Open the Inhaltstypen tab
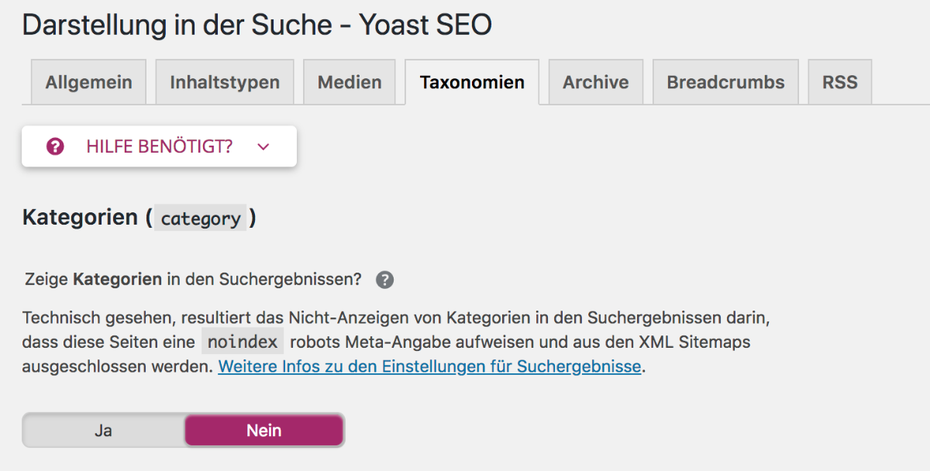This screenshot has width=930, height=471. 225,82
